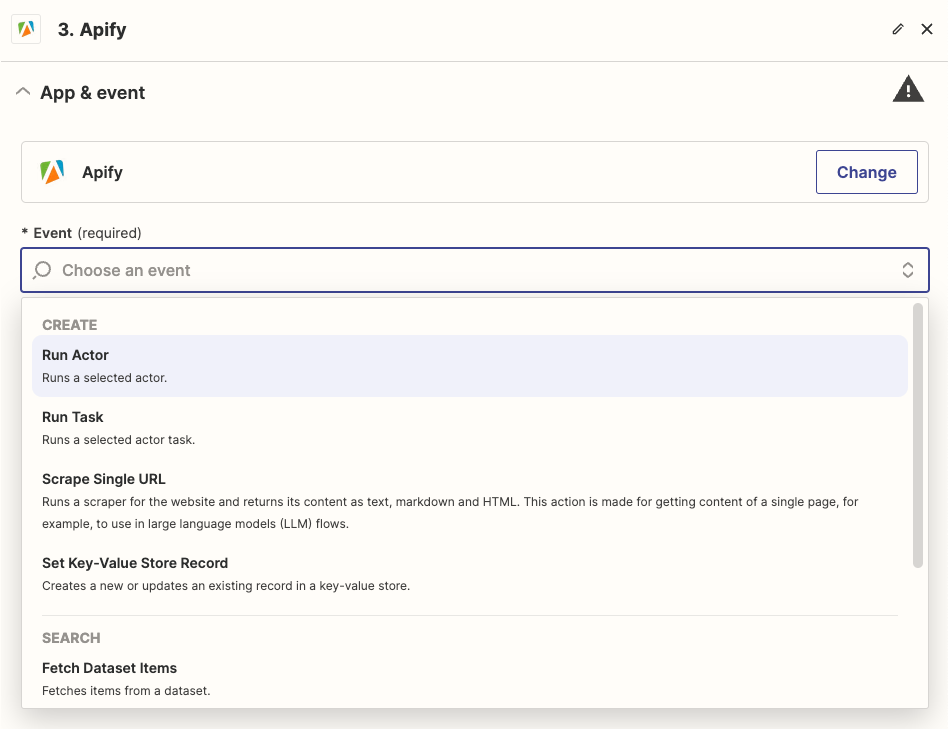Click the X to close the Apify step
Image resolution: width=948 pixels, height=729 pixels.
927,29
